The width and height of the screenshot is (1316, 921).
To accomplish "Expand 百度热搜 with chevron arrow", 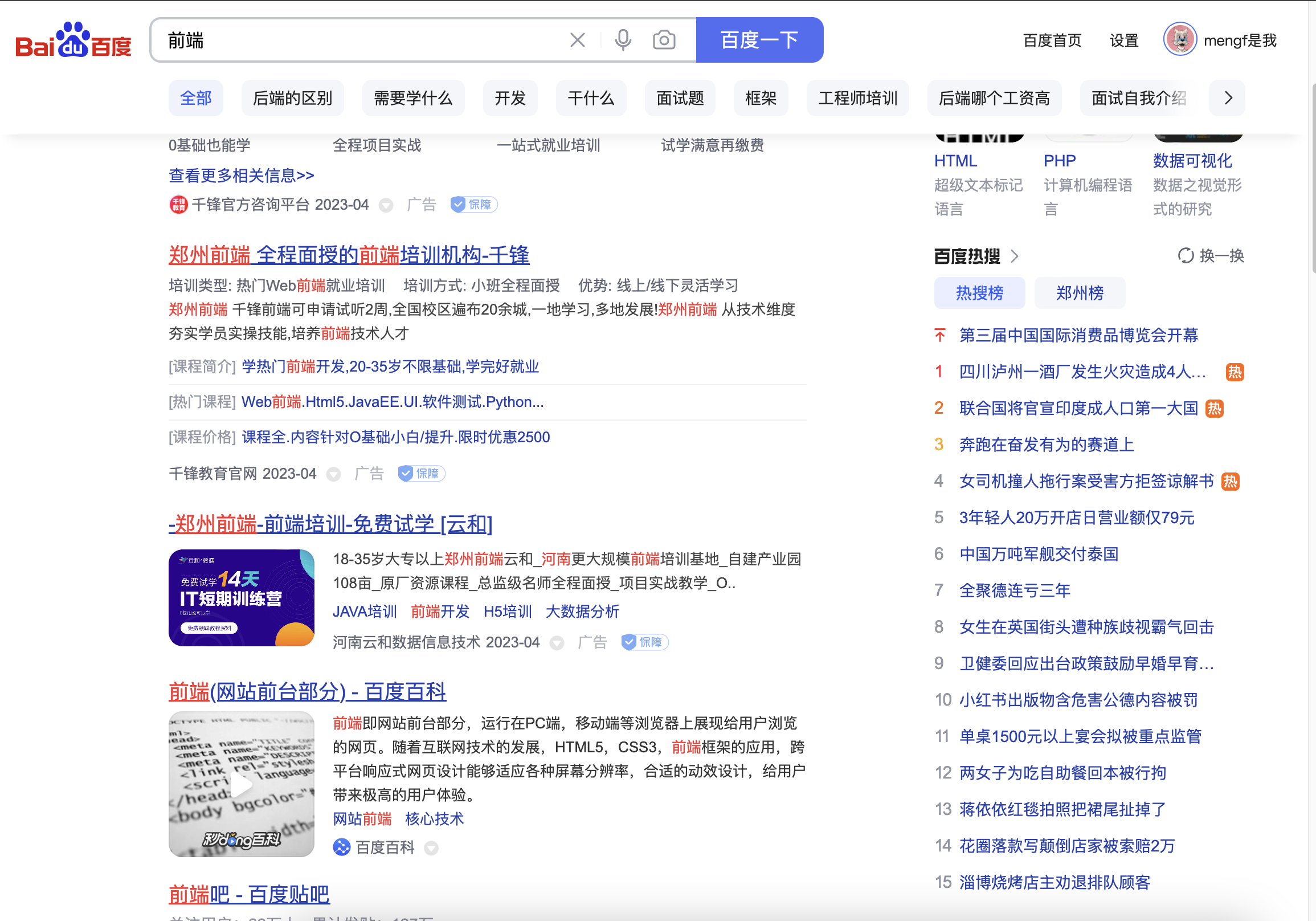I will pyautogui.click(x=1014, y=256).
